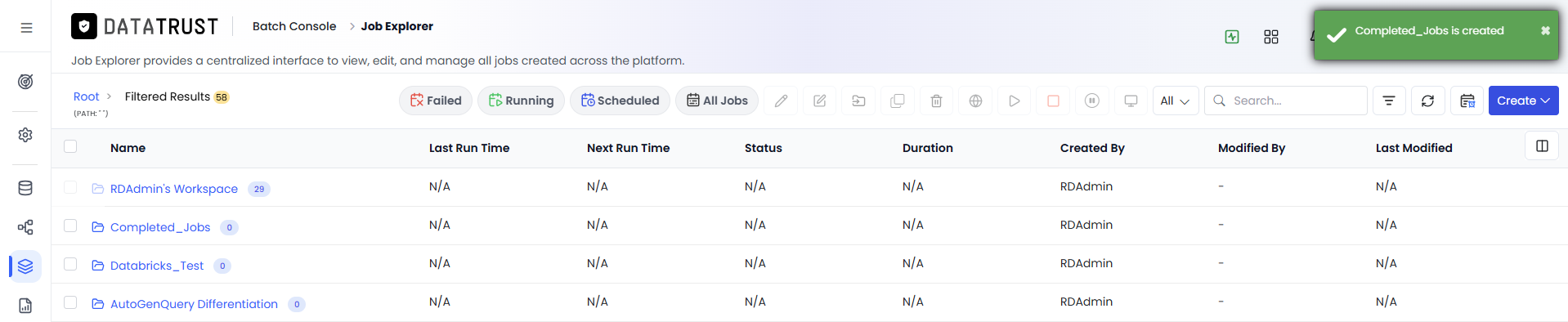Image resolution: width=1568 pixels, height=322 pixels.
Task: Open the All filter dropdown
Action: point(1176,101)
